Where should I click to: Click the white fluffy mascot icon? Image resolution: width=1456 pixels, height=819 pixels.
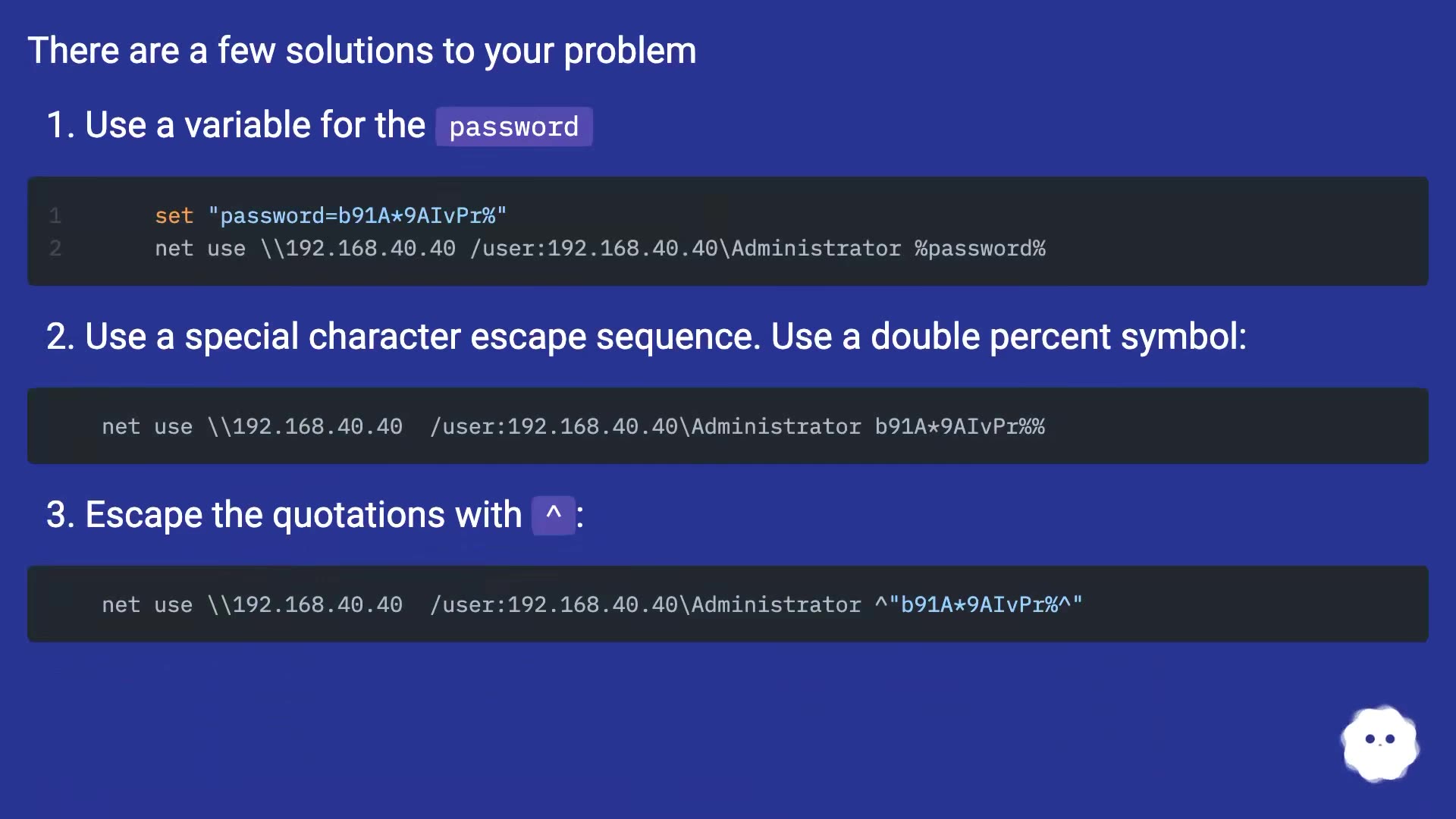coord(1379,743)
